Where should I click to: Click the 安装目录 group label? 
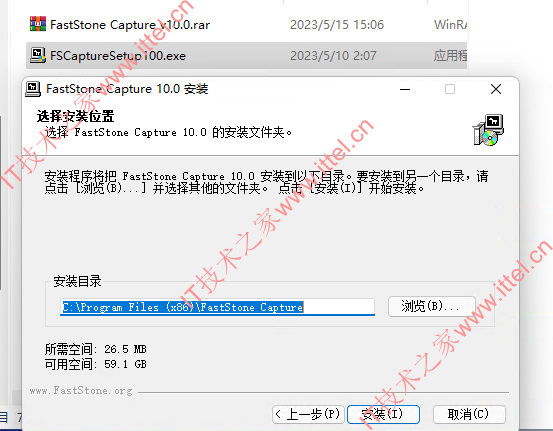(x=77, y=281)
